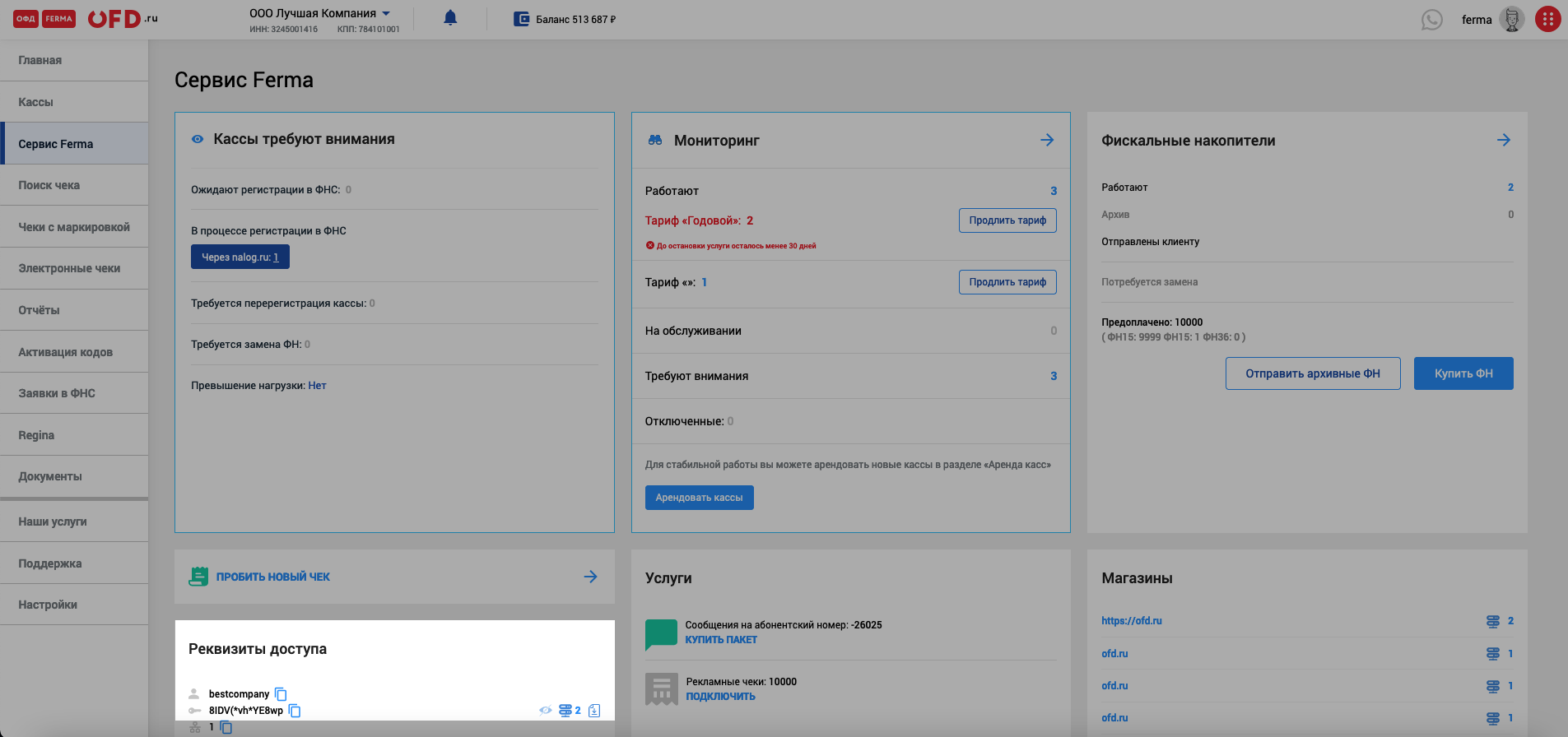Open Фискальные накопители via arrow
Screen dimensions: 1568x737
coord(1504,140)
